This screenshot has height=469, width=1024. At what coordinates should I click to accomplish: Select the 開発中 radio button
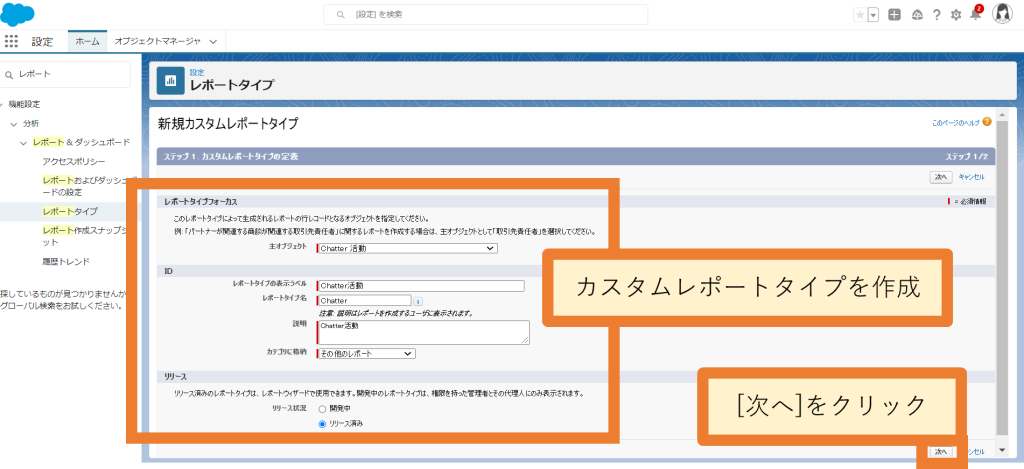(322, 408)
